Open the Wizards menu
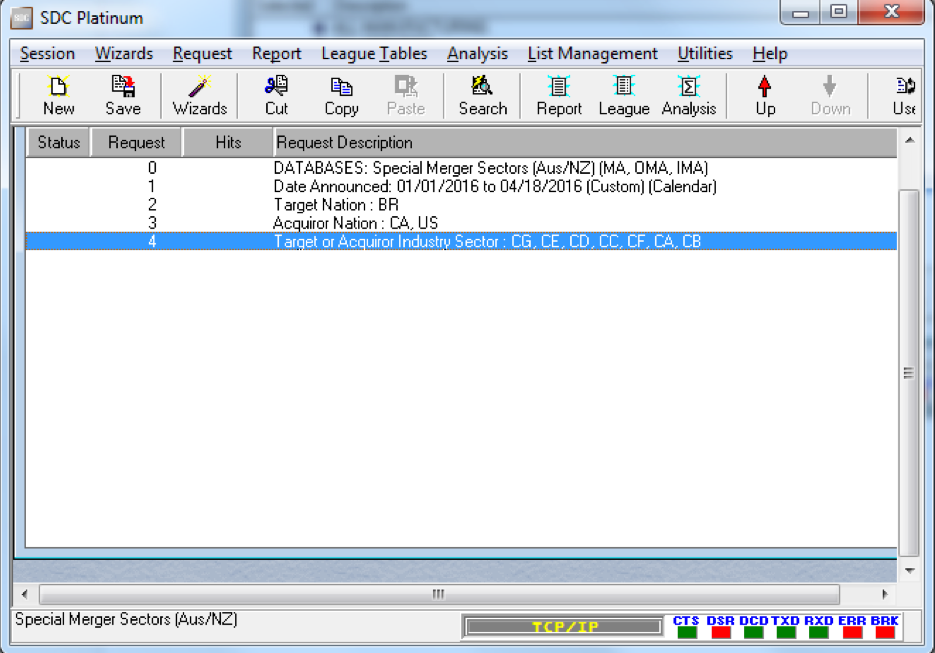 [123, 54]
